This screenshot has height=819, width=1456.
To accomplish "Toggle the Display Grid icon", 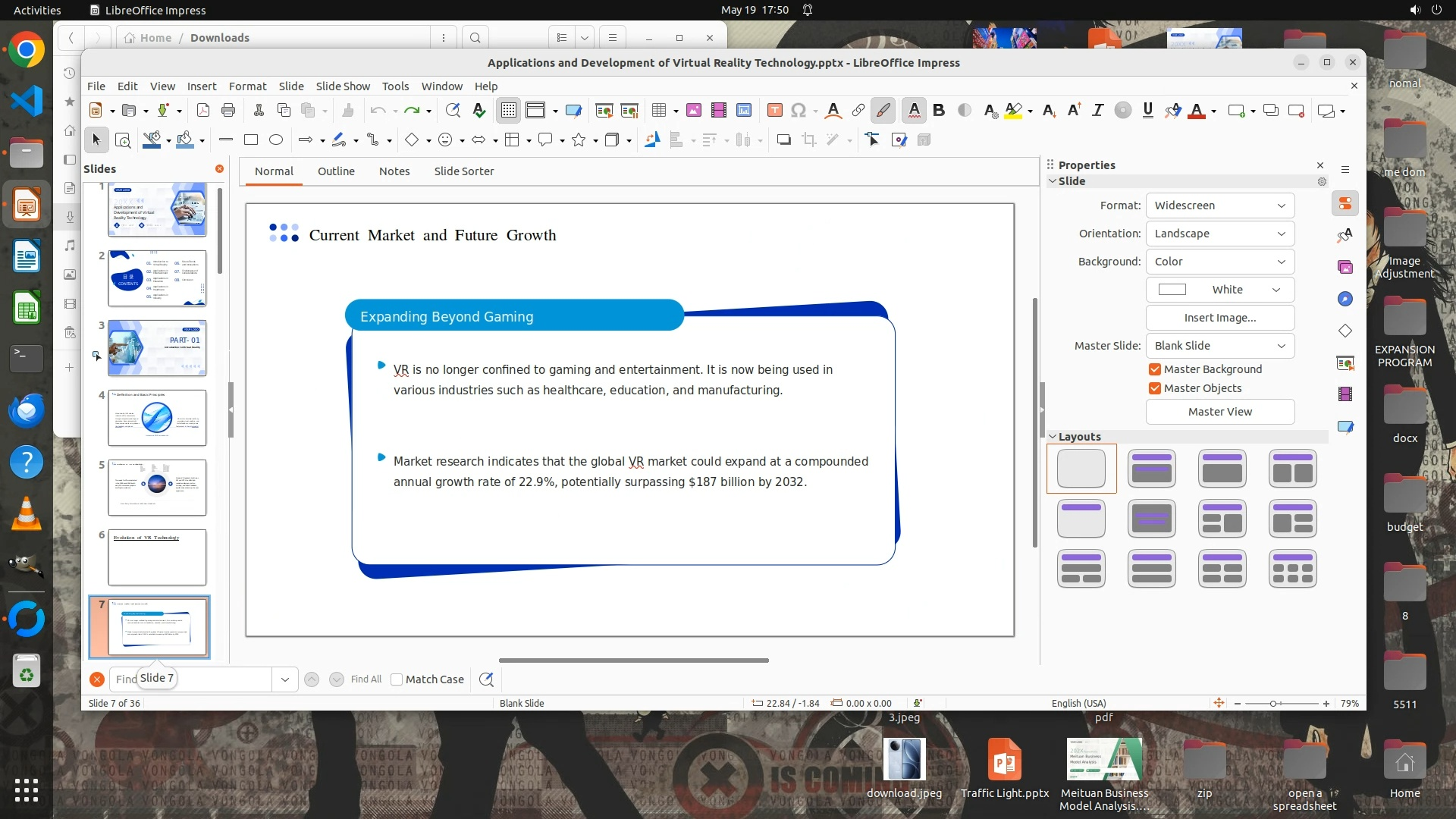I will [508, 111].
